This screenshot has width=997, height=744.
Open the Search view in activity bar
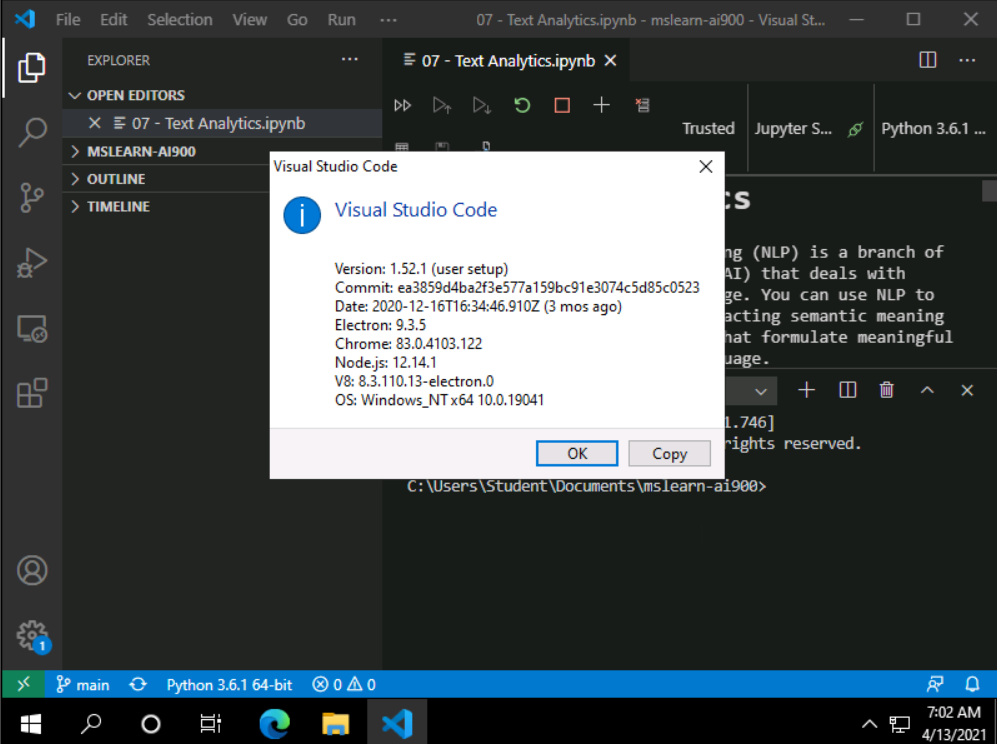point(32,131)
